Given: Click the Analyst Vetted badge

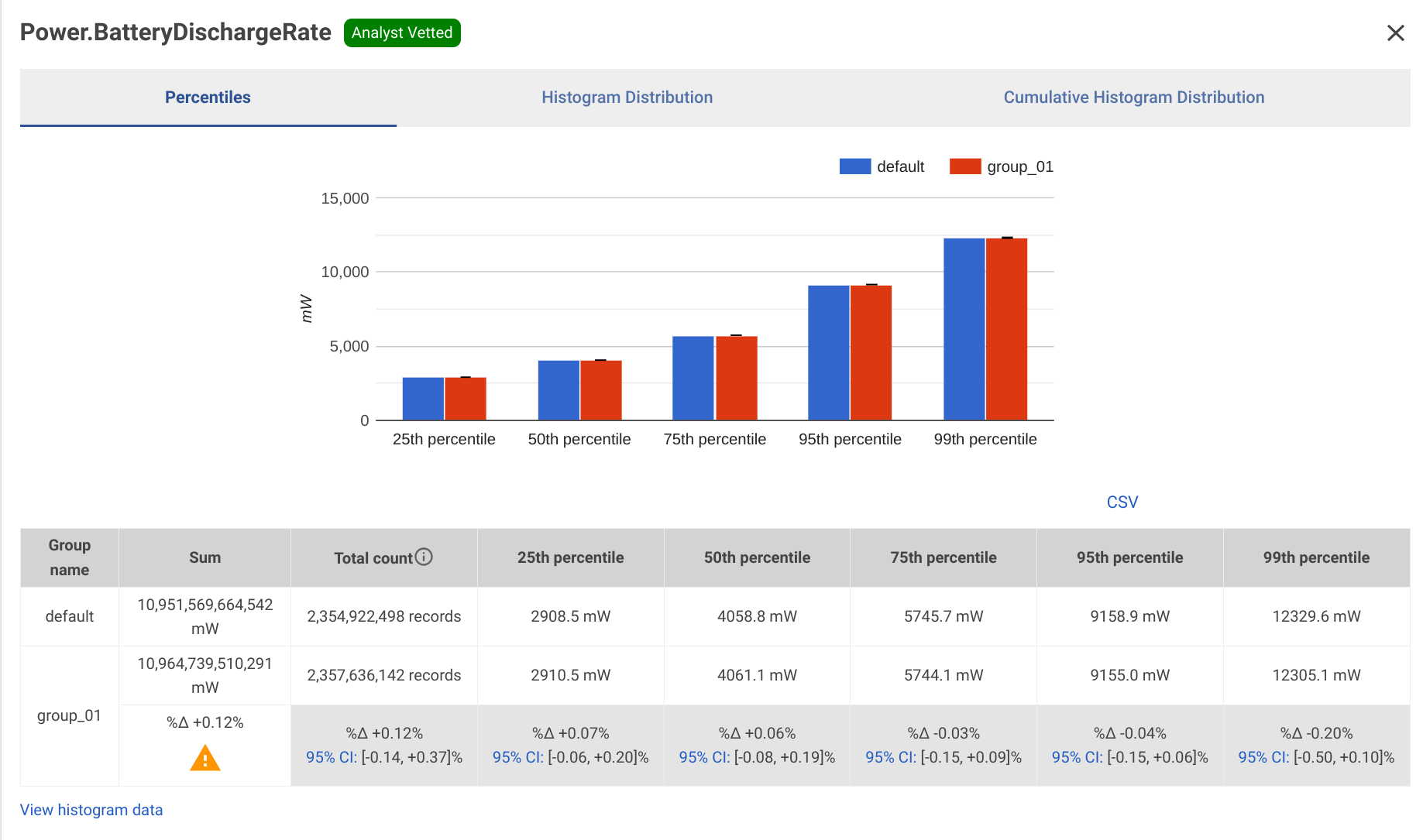Looking at the screenshot, I should point(402,33).
